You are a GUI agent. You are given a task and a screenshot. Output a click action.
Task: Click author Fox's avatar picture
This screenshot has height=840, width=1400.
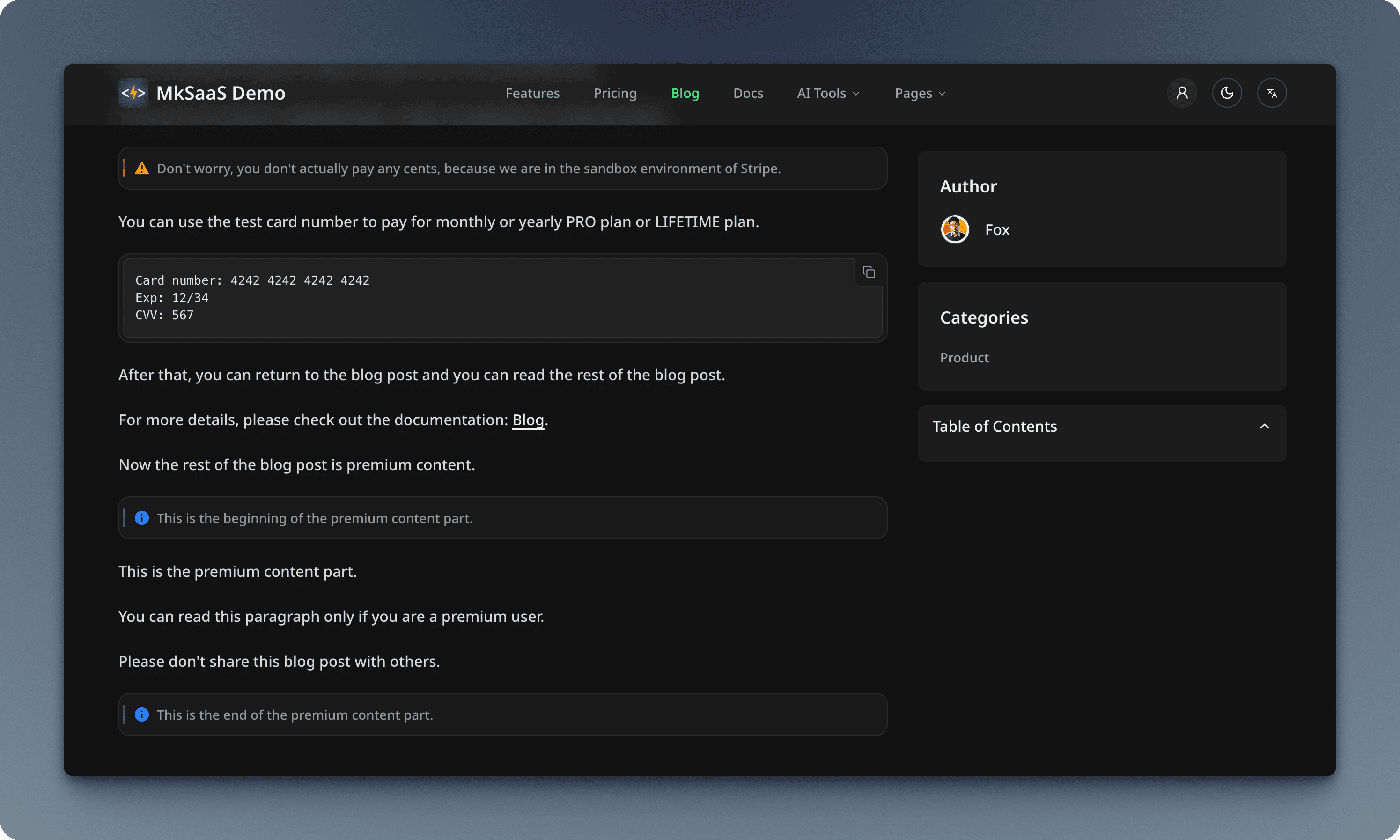pyautogui.click(x=955, y=230)
